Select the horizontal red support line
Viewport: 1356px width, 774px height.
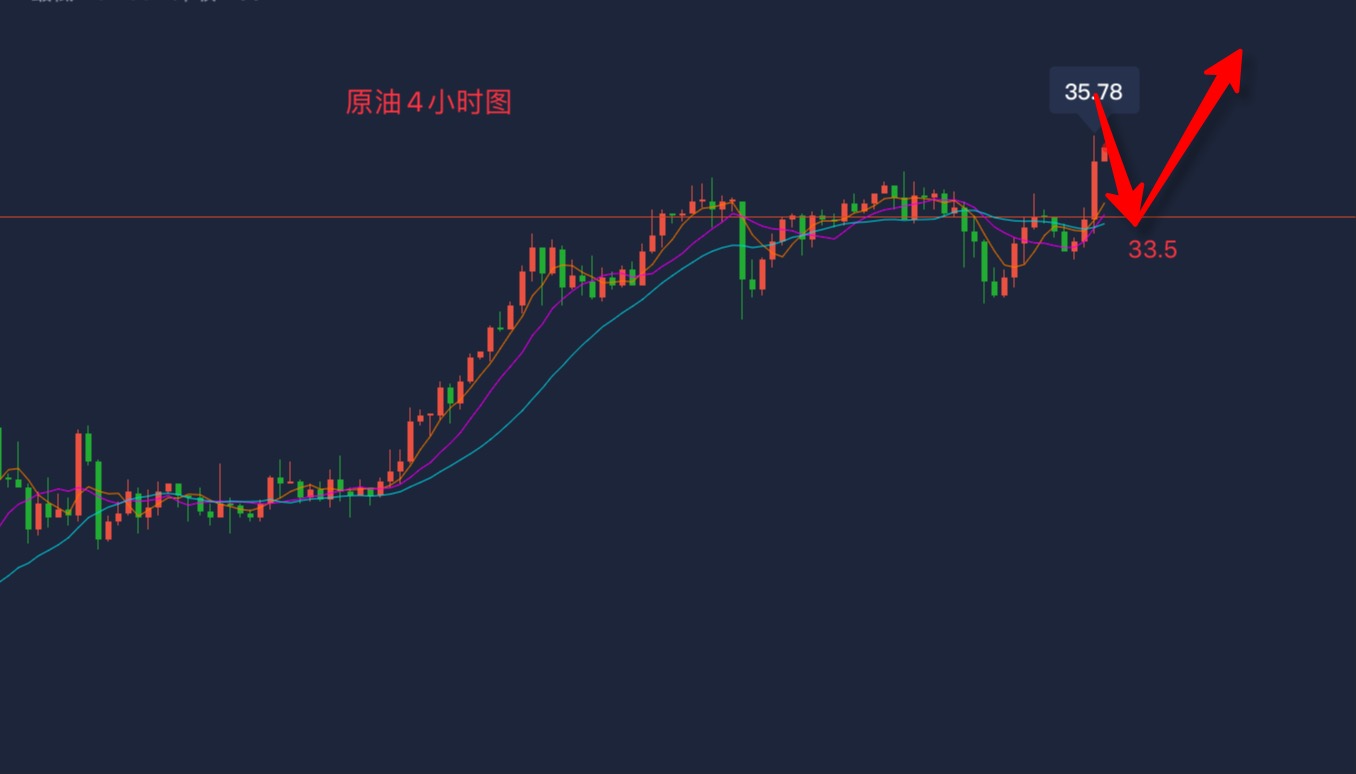678,217
